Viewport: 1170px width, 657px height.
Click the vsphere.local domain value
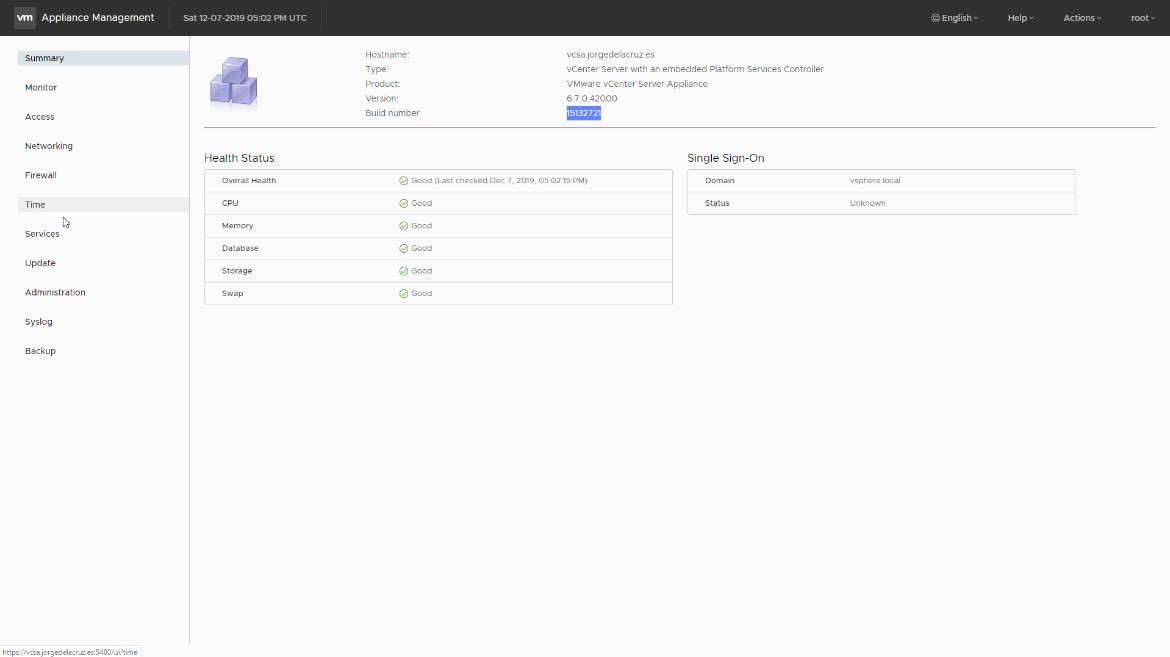875,181
